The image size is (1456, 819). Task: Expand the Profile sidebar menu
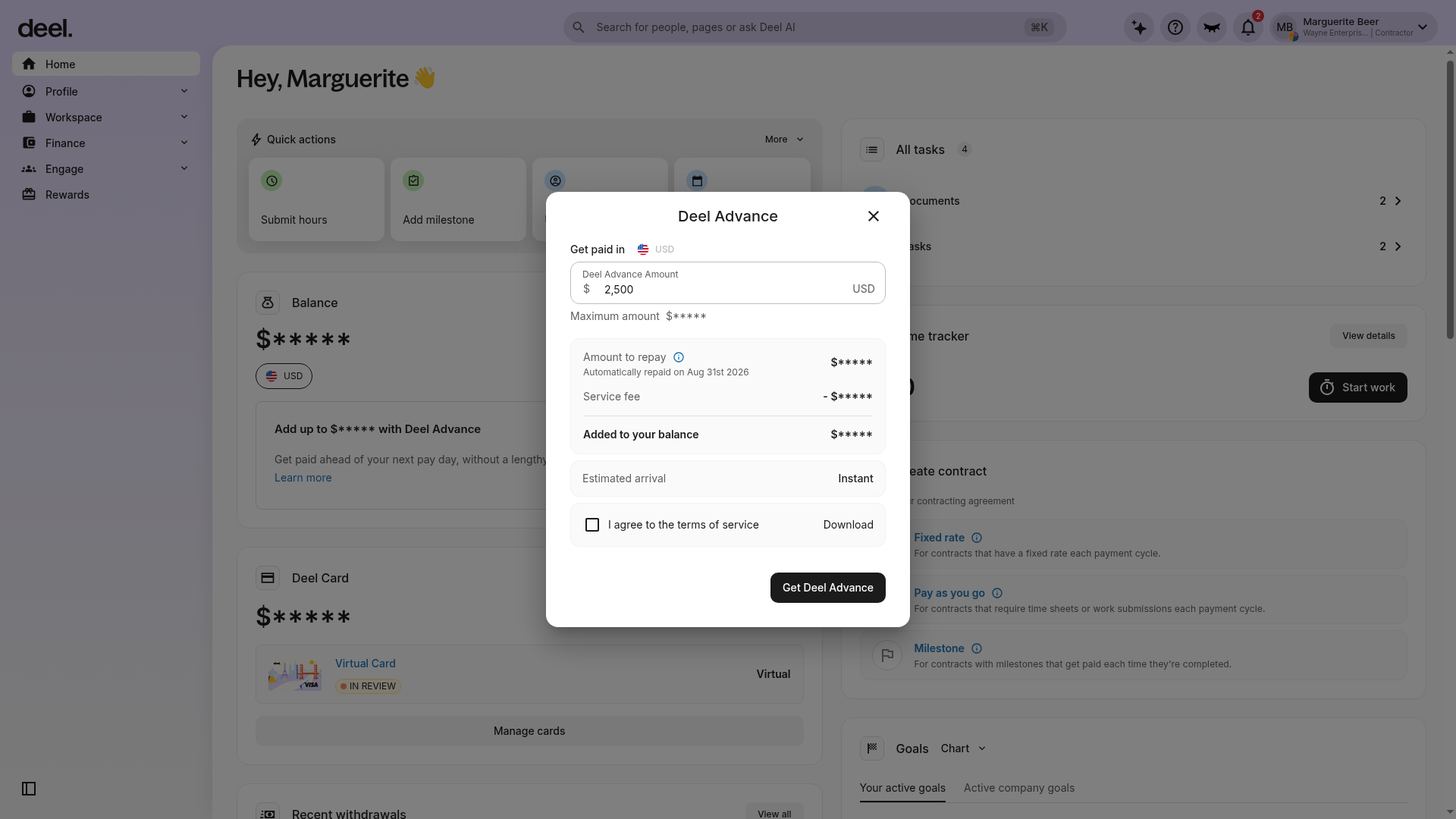[106, 92]
